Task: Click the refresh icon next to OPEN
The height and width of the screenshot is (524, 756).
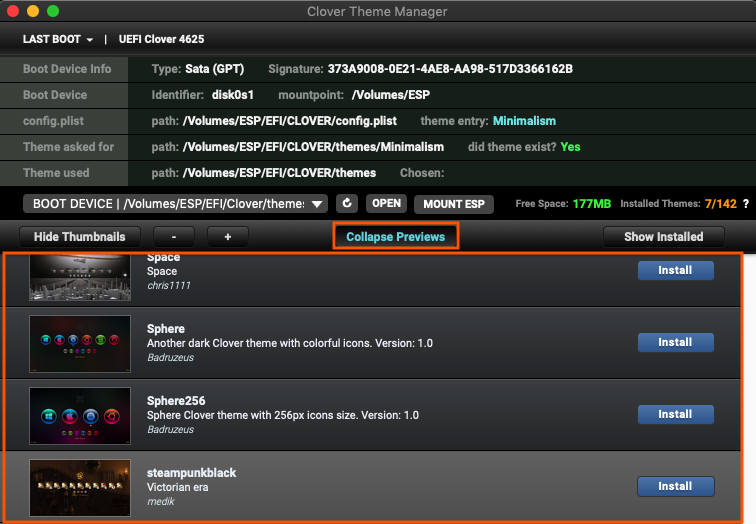Action: pos(347,203)
